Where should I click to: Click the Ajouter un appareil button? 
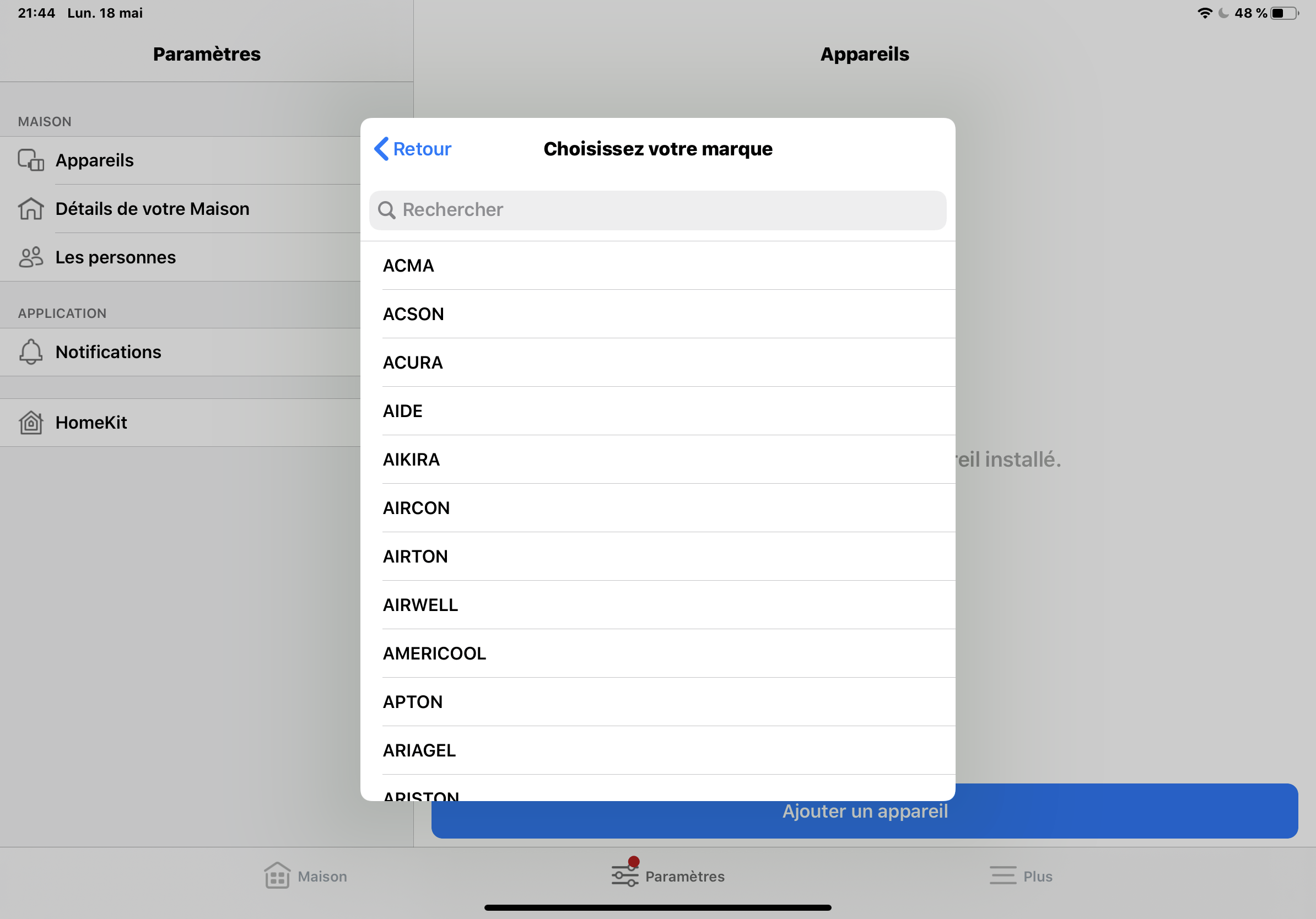point(865,811)
